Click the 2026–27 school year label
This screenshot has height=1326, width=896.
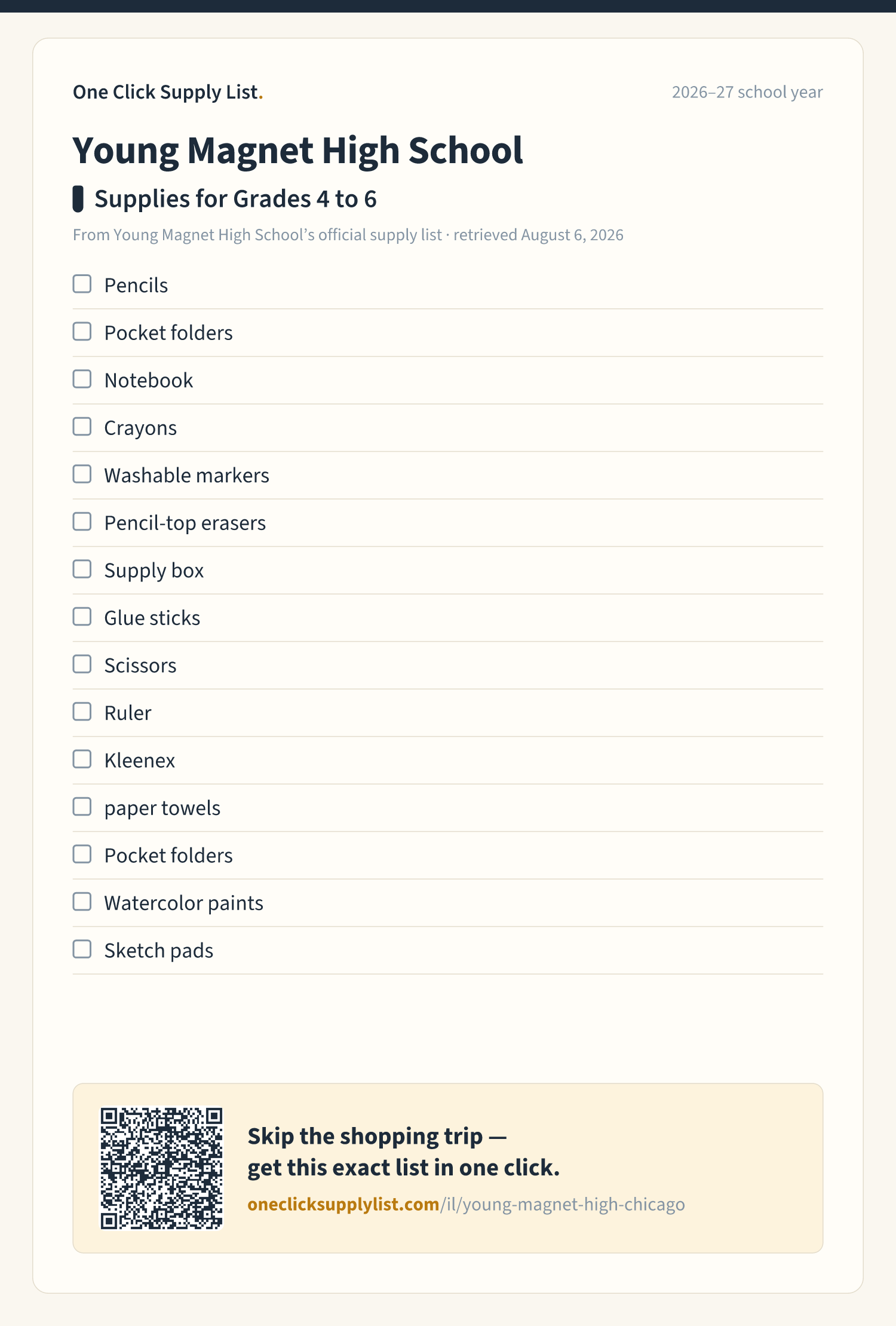(x=747, y=92)
